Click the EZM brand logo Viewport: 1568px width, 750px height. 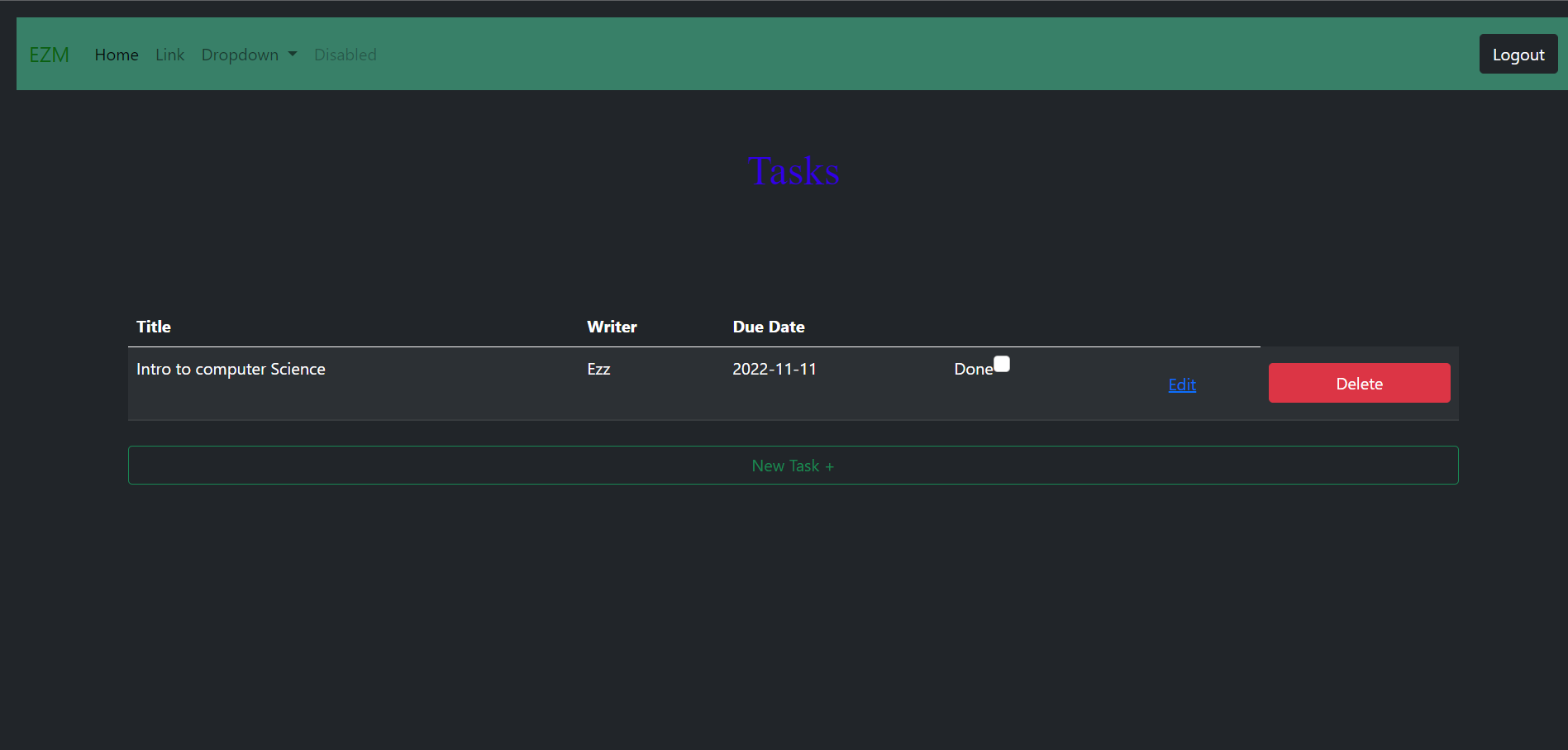pyautogui.click(x=49, y=55)
